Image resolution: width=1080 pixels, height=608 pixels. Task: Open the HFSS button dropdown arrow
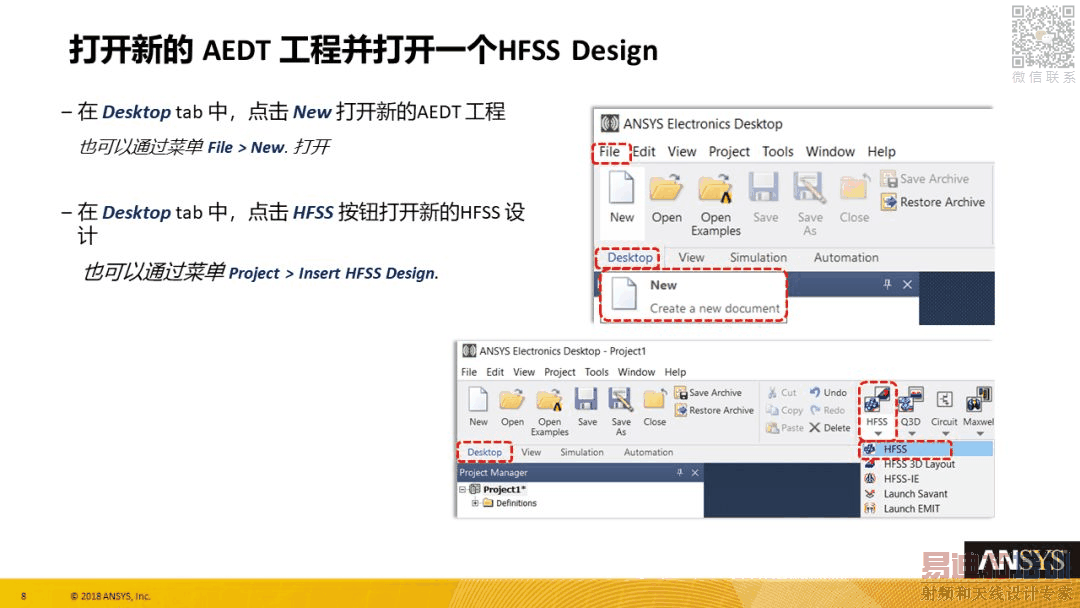[878, 434]
